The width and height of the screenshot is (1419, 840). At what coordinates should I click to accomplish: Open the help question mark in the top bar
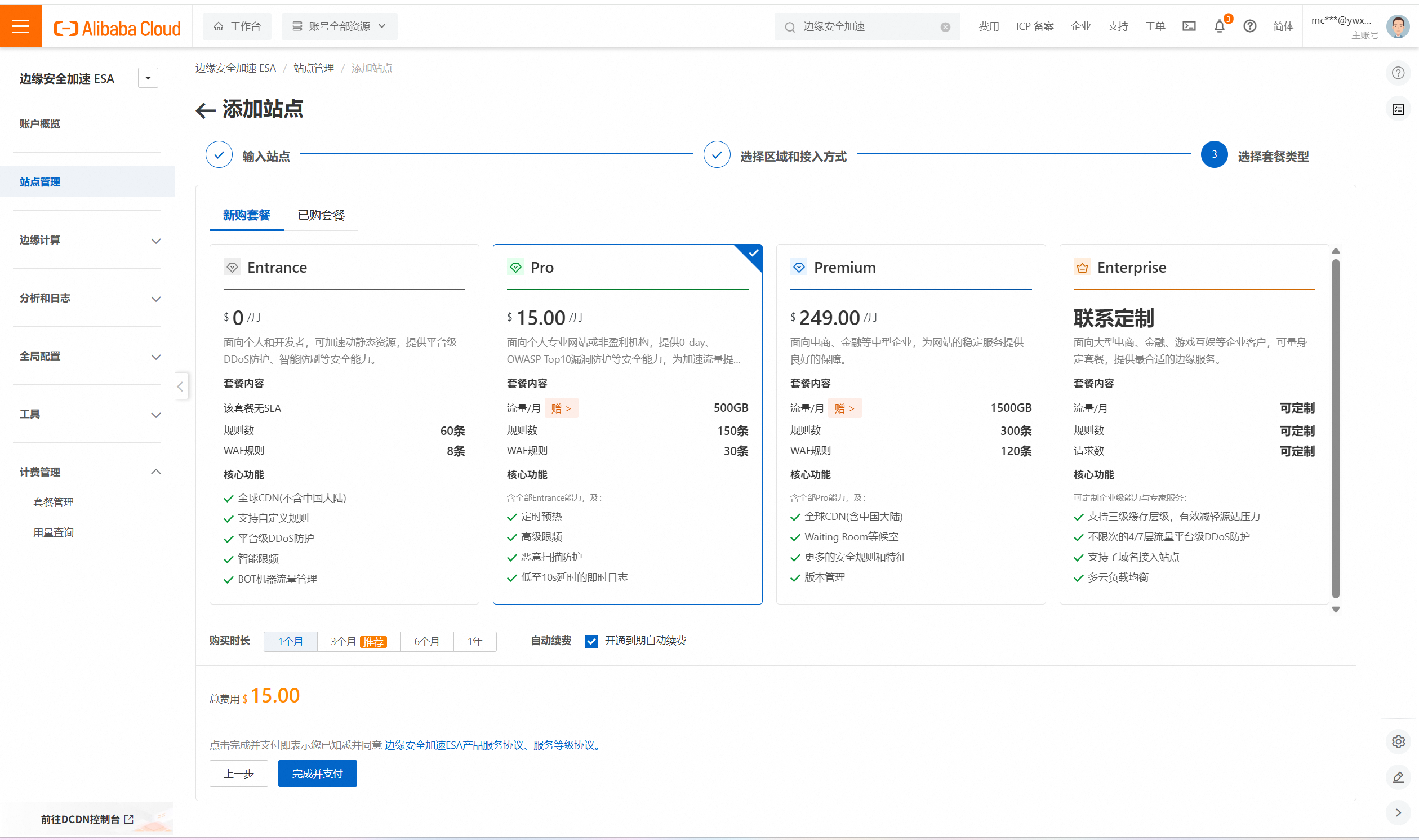coord(1250,26)
